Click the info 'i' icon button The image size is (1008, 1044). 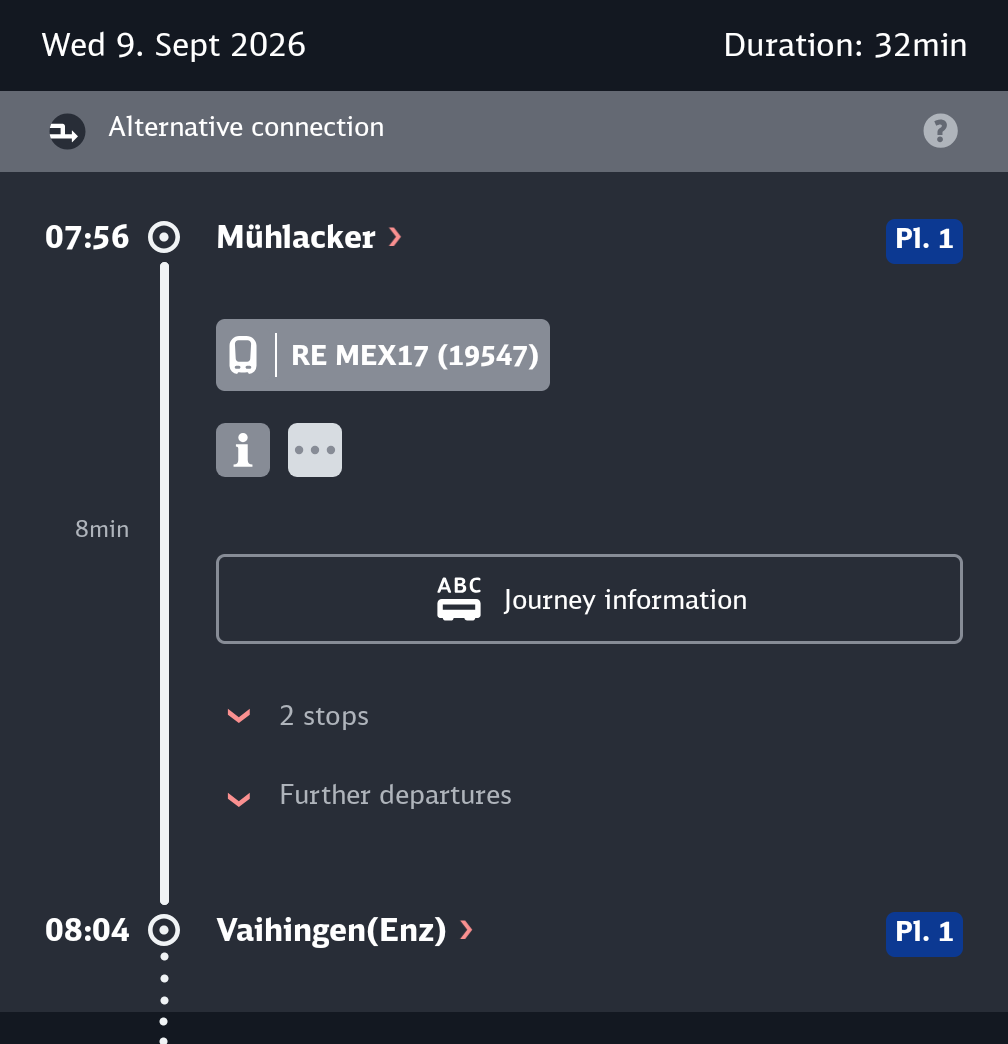243,450
